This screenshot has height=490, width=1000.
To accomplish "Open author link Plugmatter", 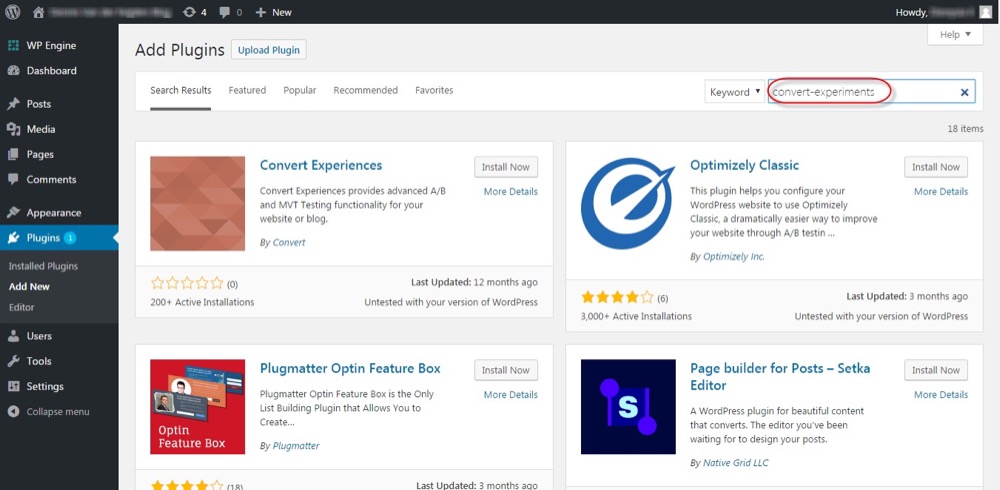I will (x=296, y=446).
